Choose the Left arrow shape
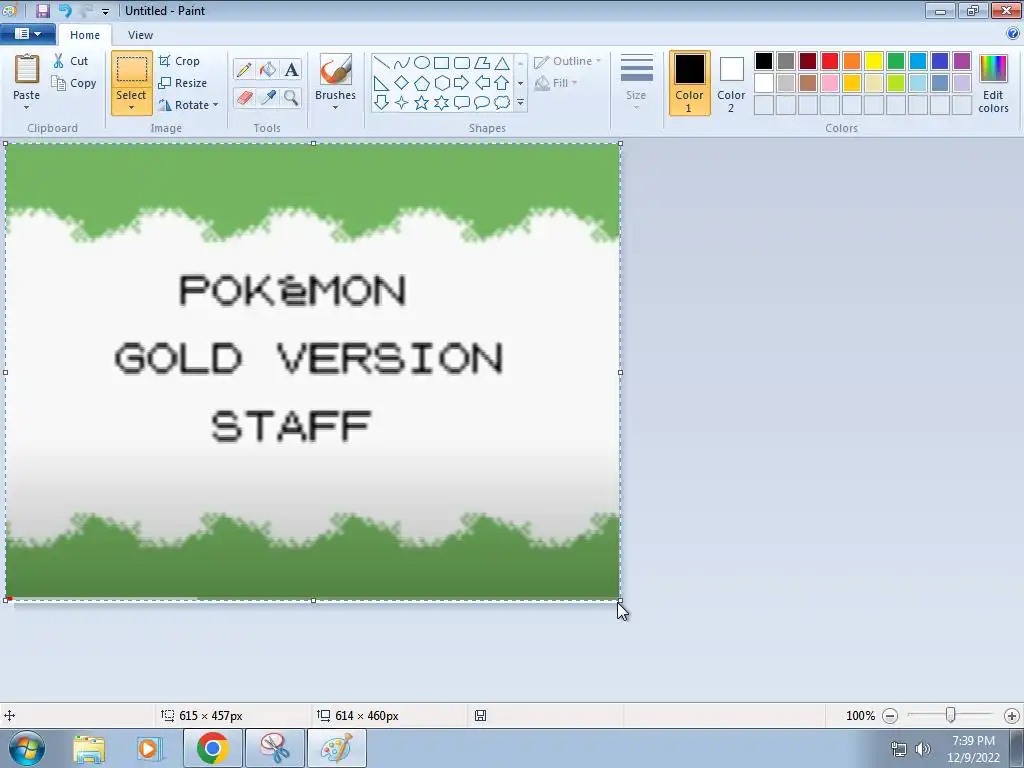This screenshot has height=768, width=1024. (x=482, y=83)
